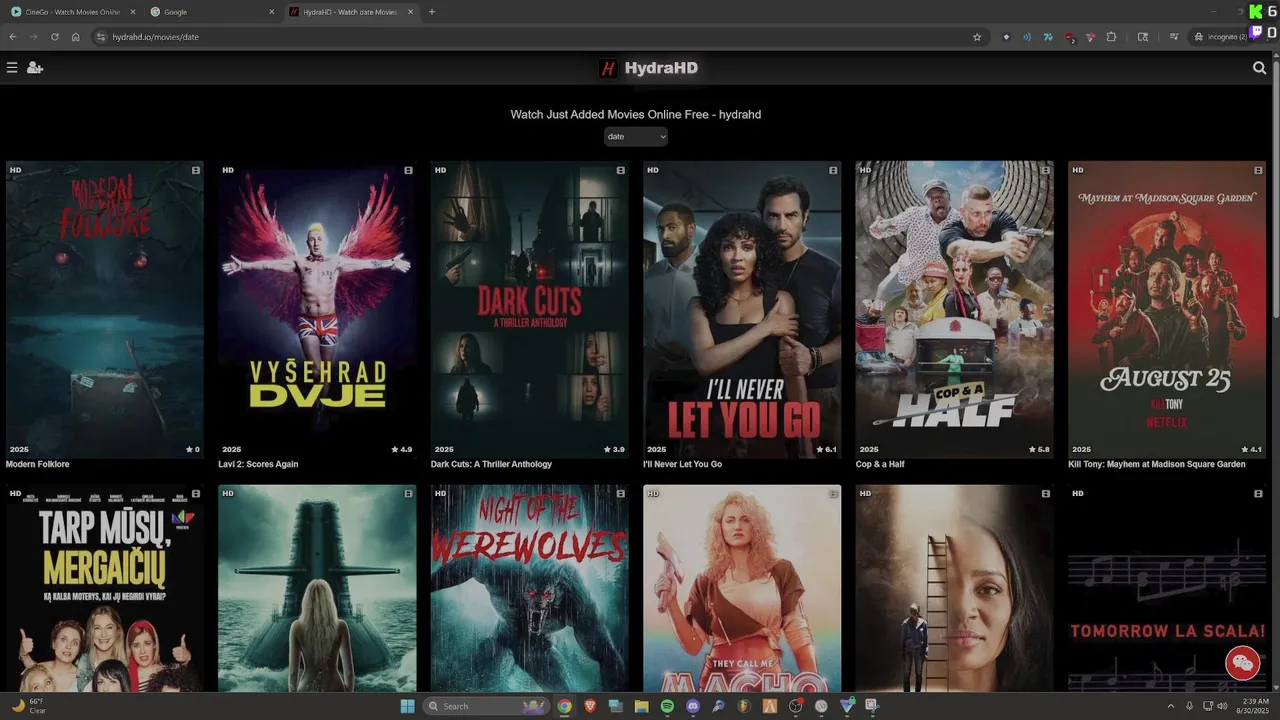
Task: Open Lavi 2: Scores Again poster
Action: 317,309
